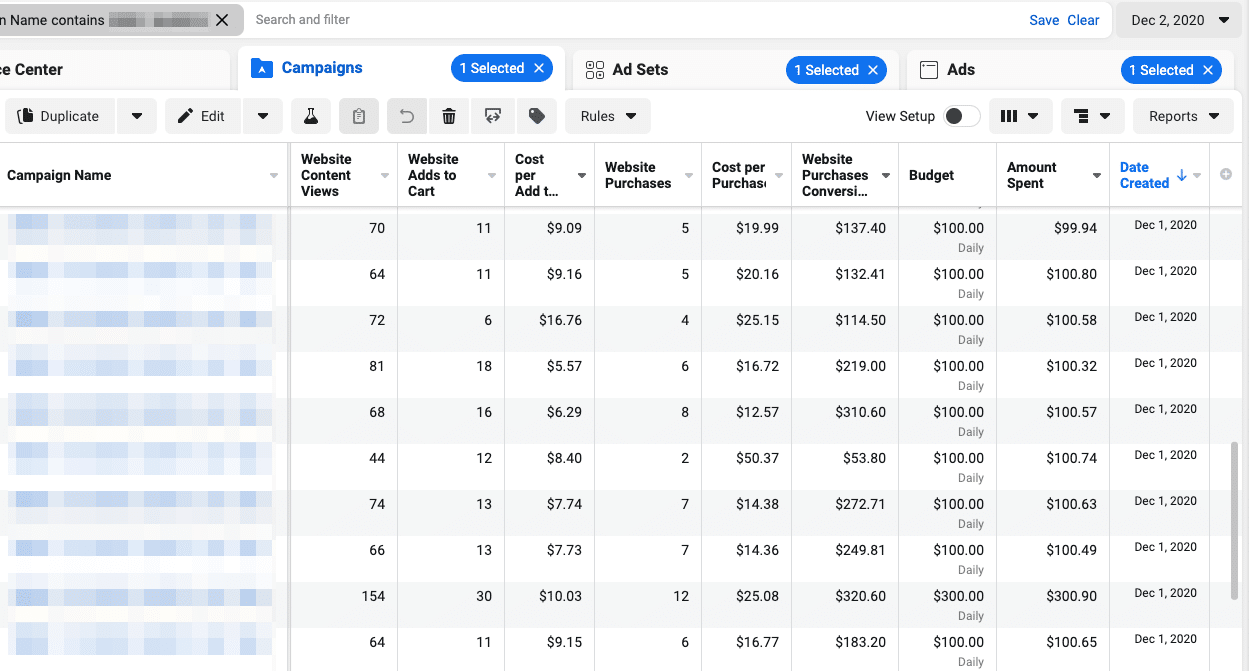This screenshot has height=671, width=1249.
Task: Open the columns layout dropdown
Action: pos(1020,116)
